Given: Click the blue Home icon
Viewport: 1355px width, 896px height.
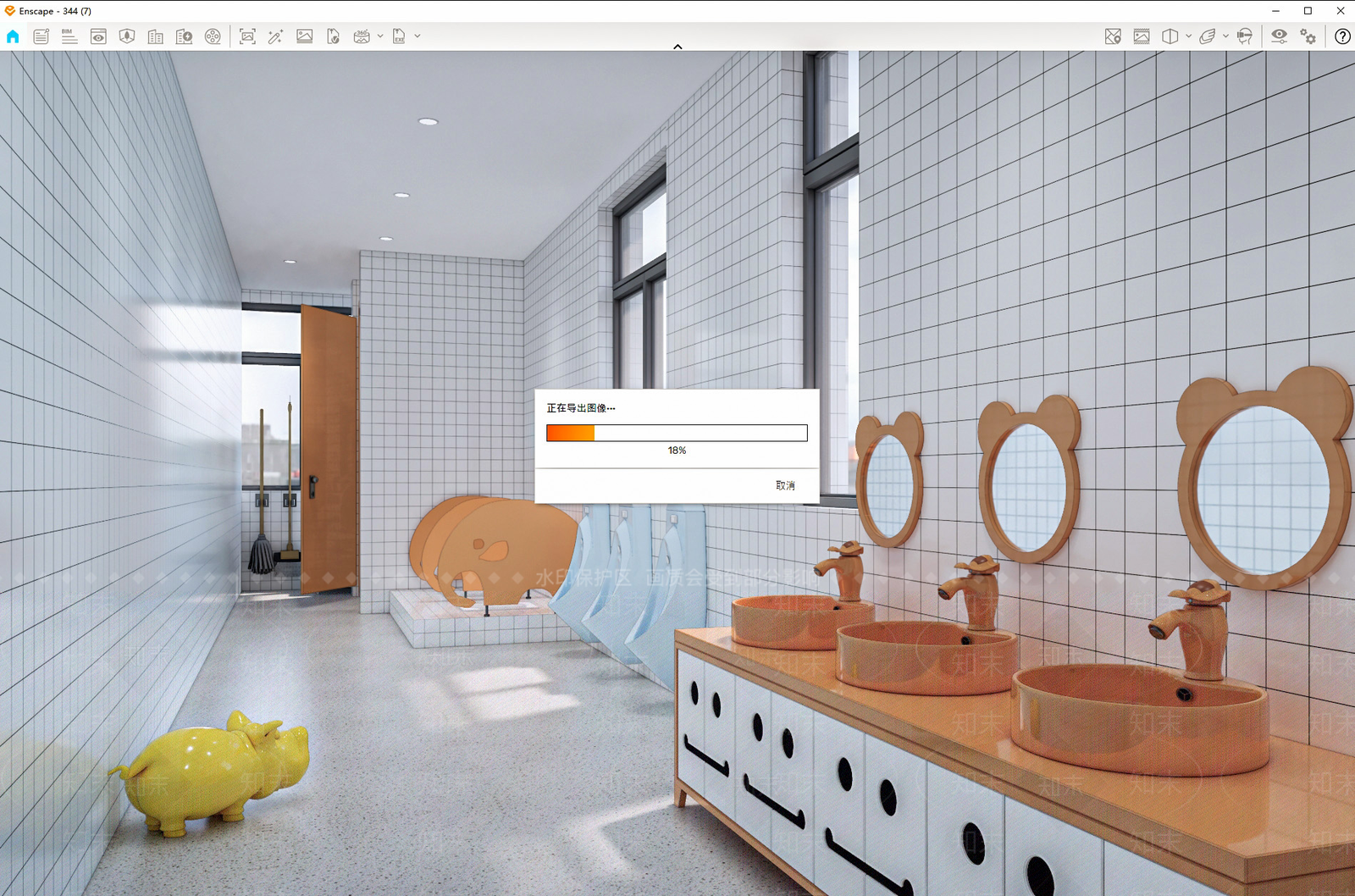Looking at the screenshot, I should pos(13,36).
